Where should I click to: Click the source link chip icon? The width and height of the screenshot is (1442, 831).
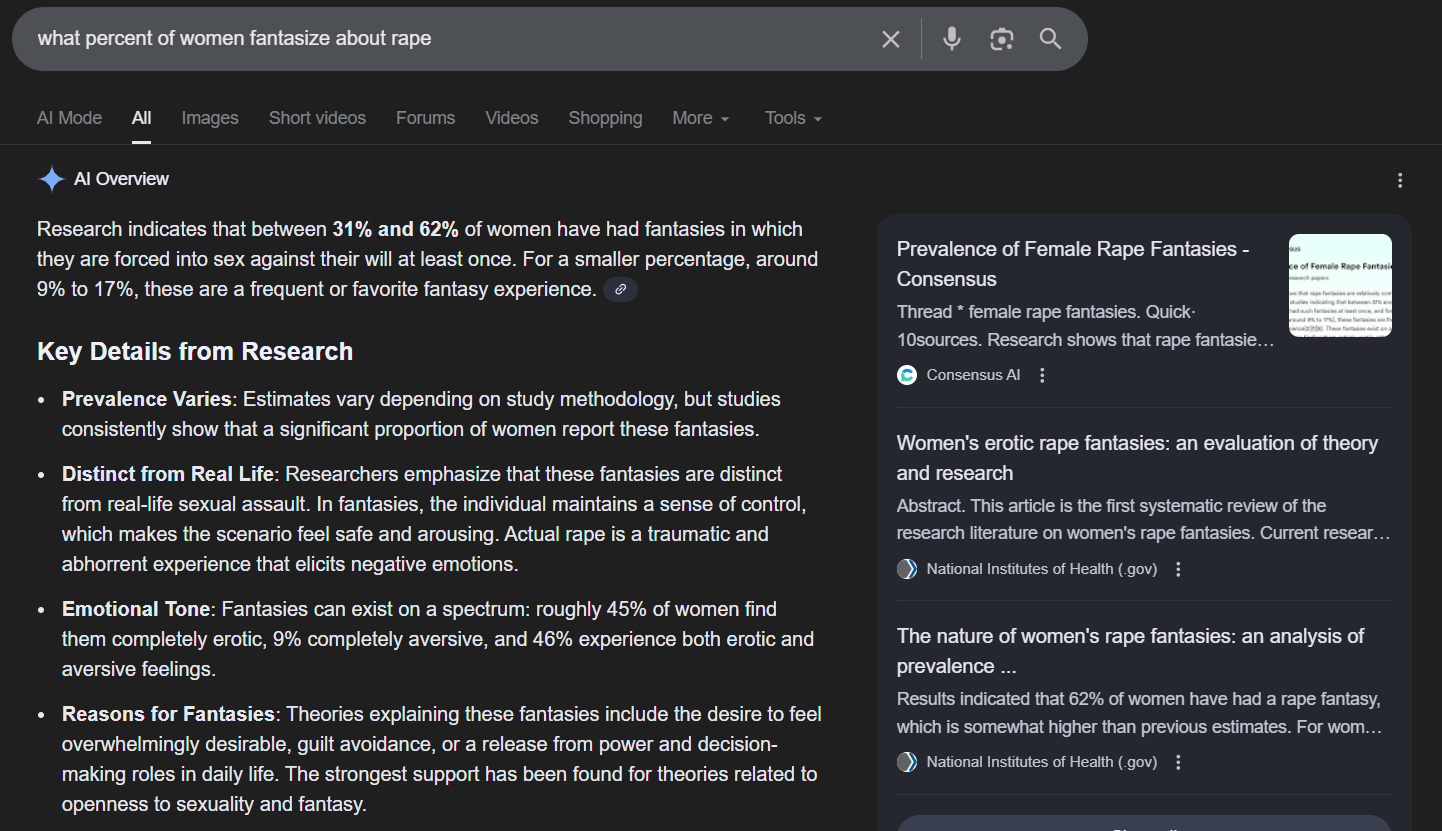(x=620, y=290)
